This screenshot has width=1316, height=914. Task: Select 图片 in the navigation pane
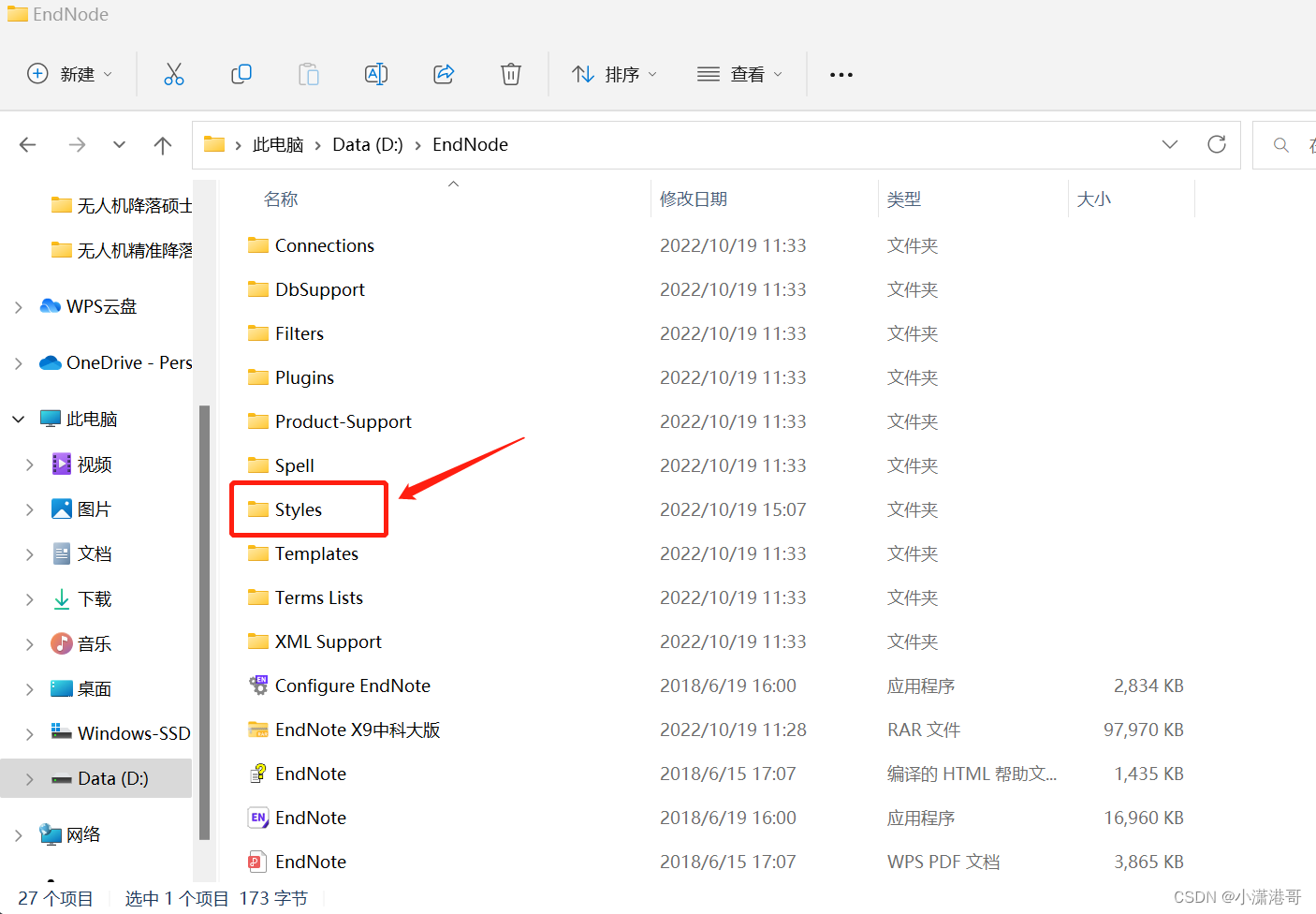pyautogui.click(x=95, y=509)
